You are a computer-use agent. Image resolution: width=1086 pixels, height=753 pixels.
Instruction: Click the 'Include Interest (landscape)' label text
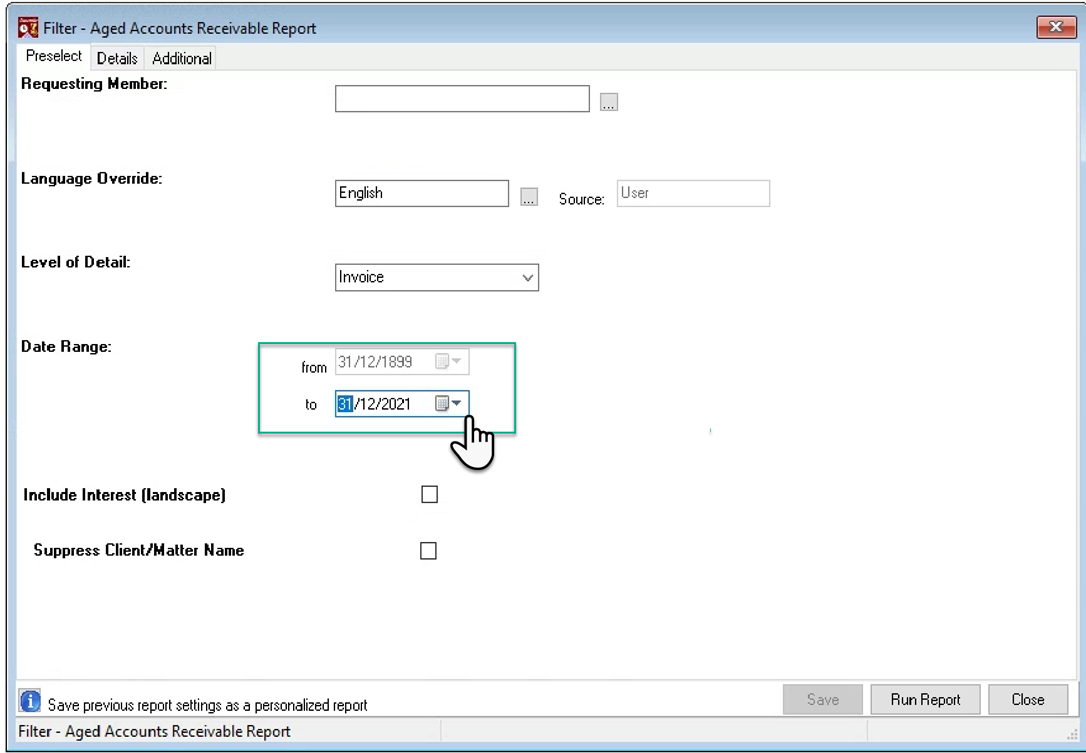coord(125,495)
